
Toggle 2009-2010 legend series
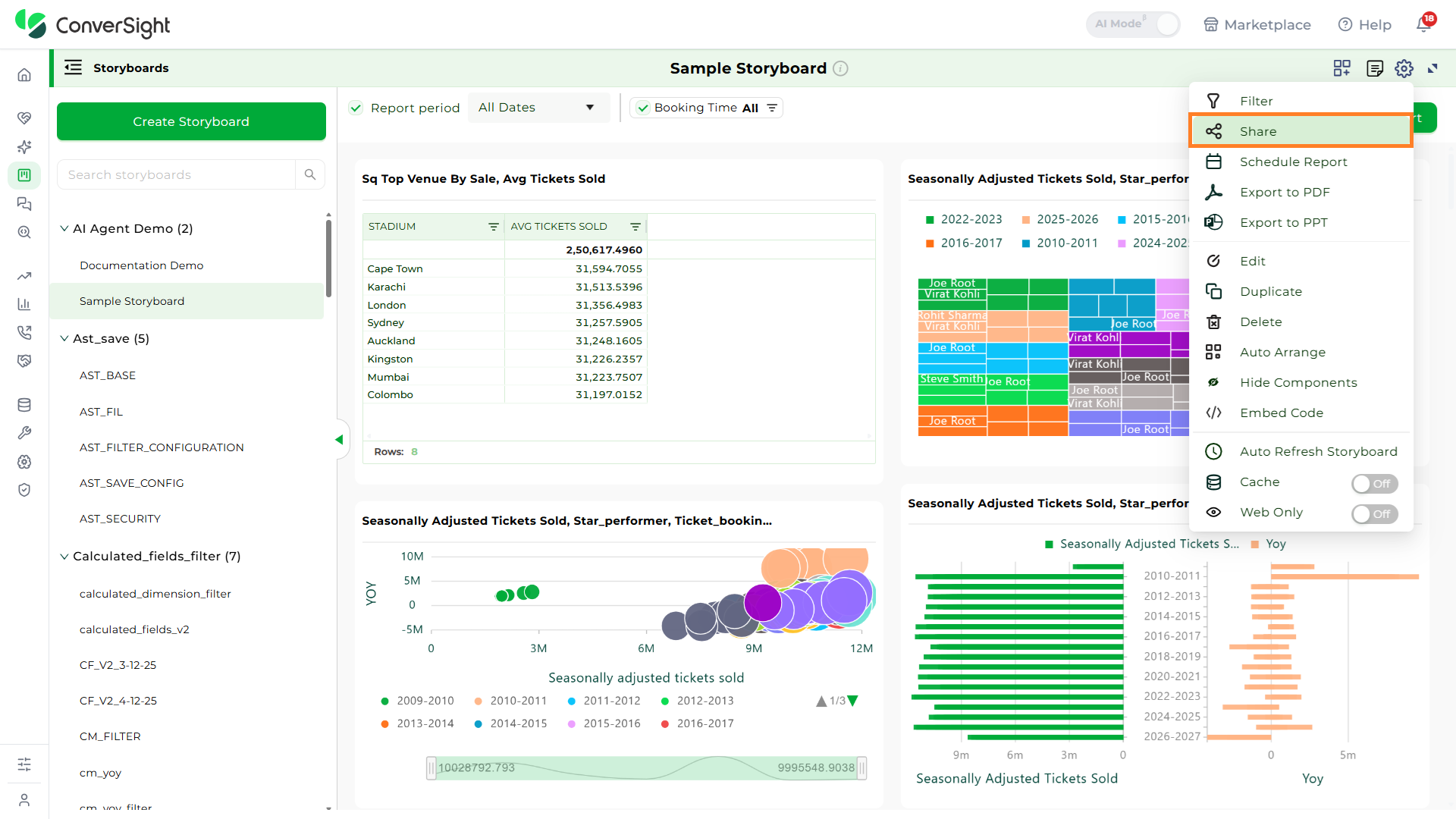pyautogui.click(x=417, y=701)
